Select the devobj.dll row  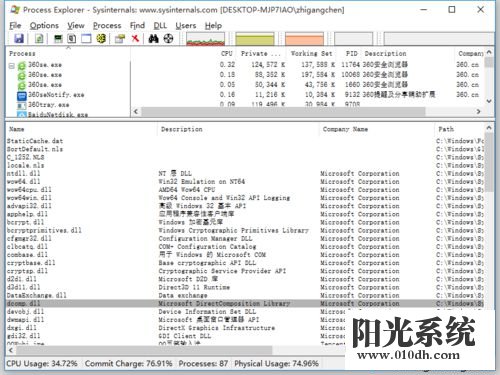[x=176, y=312]
